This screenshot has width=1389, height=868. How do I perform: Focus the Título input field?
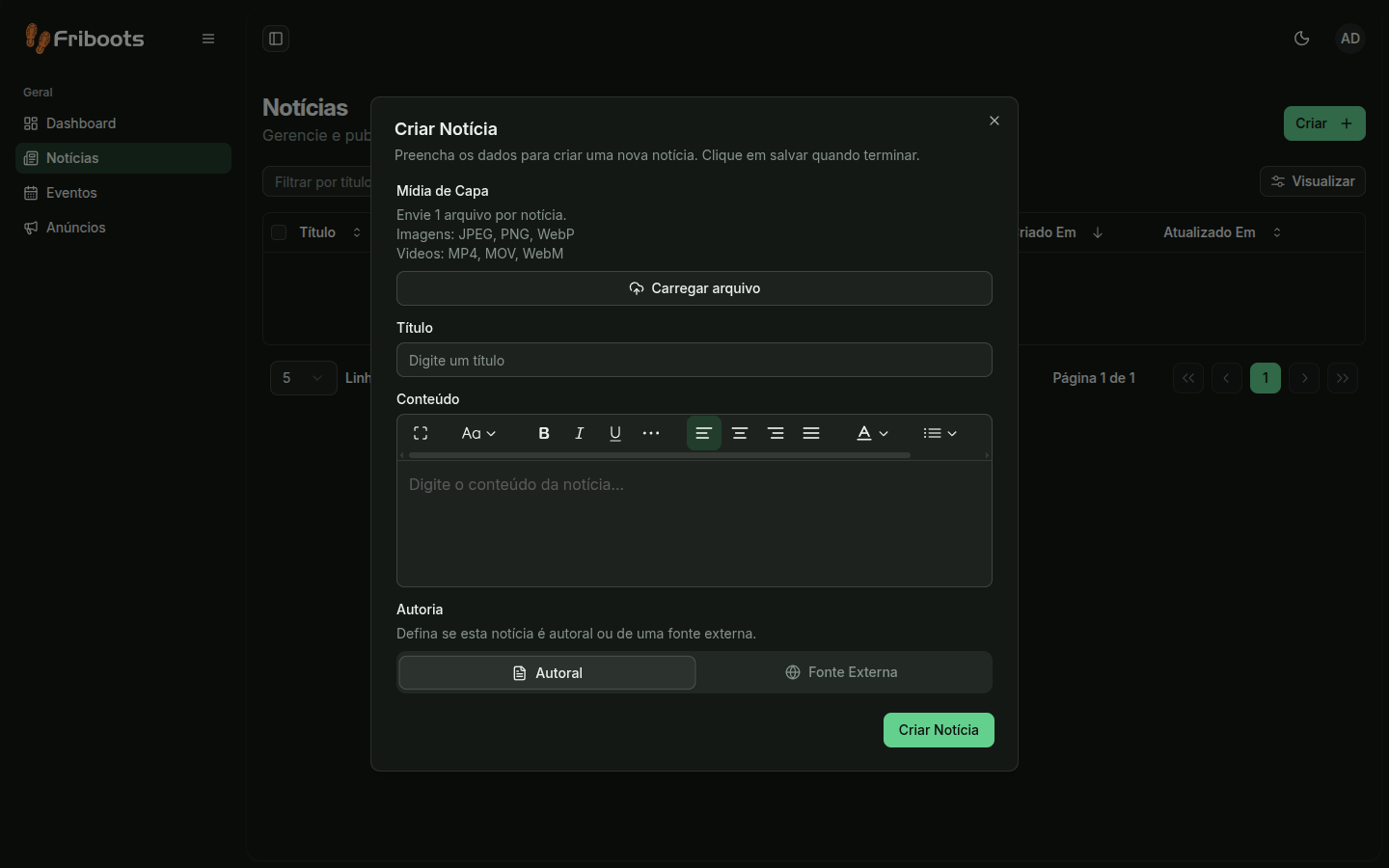tap(694, 360)
